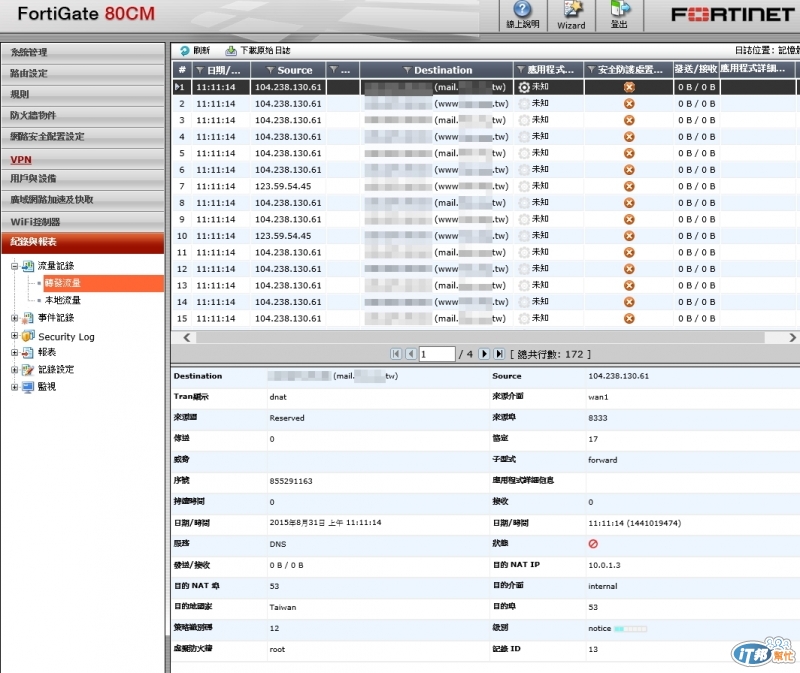Click the wan1 source interface value
Image resolution: width=800 pixels, height=673 pixels.
pos(598,397)
